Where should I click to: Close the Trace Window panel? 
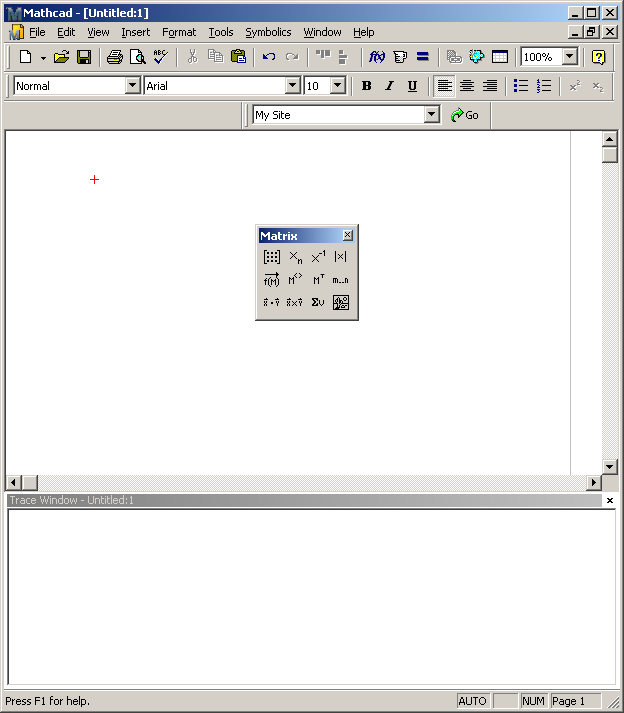coord(610,501)
